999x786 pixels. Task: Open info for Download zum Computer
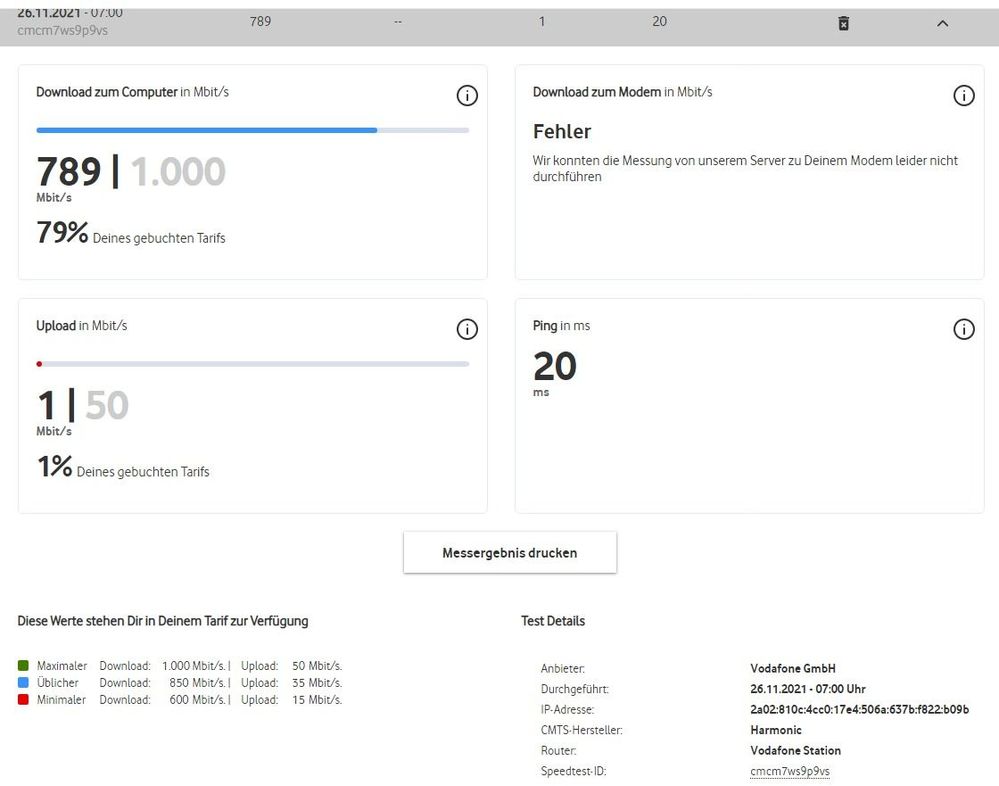pyautogui.click(x=467, y=96)
